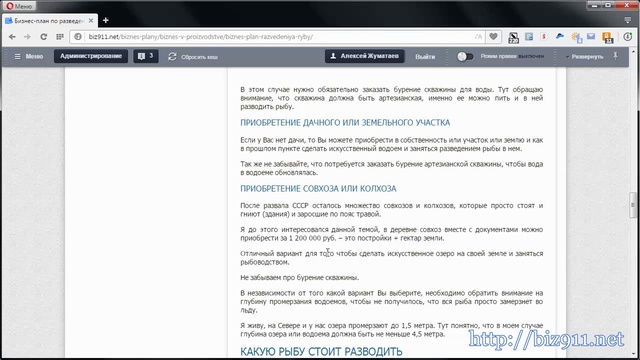Click paragraph starting Так же не забывайте
This screenshot has width=640, height=360.
click(x=391, y=168)
